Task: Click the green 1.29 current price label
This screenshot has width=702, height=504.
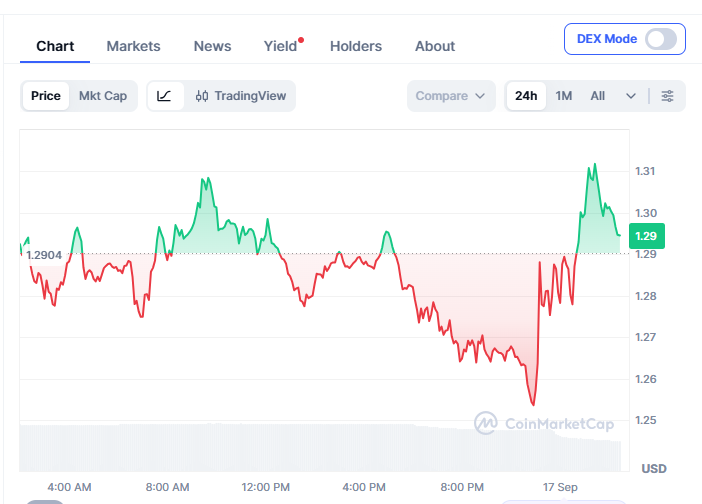Action: 646,236
